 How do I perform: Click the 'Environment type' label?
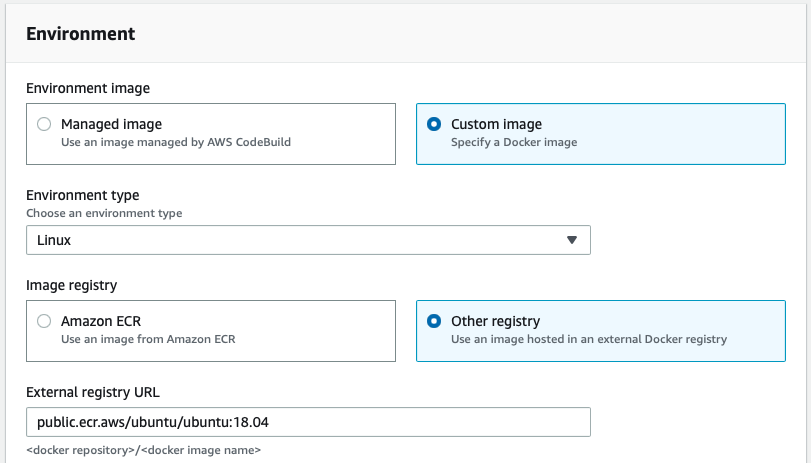tap(82, 195)
